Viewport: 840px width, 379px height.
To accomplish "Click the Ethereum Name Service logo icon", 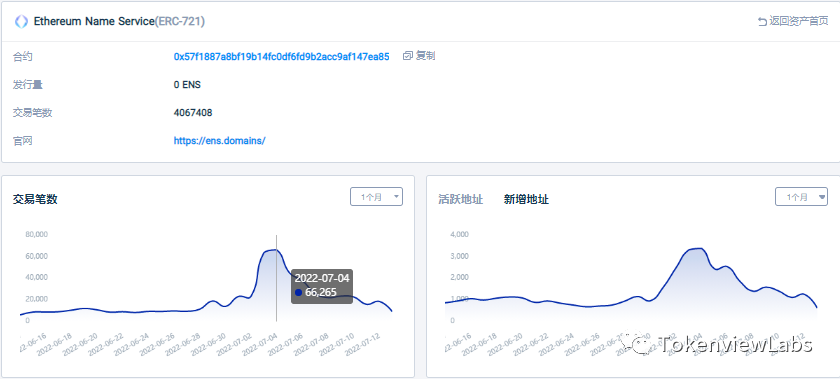I will coord(21,21).
